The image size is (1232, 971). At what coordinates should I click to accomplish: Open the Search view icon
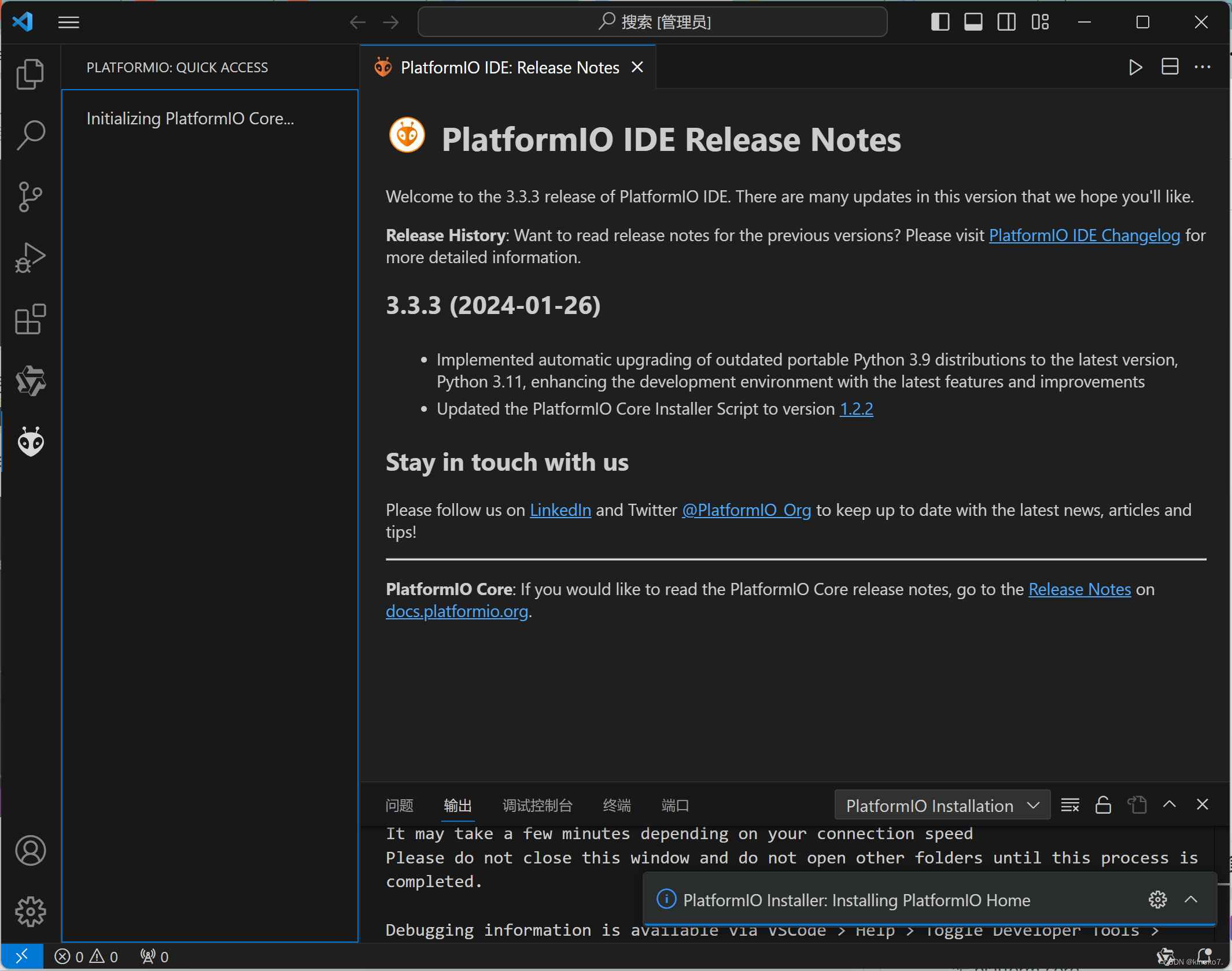click(30, 135)
